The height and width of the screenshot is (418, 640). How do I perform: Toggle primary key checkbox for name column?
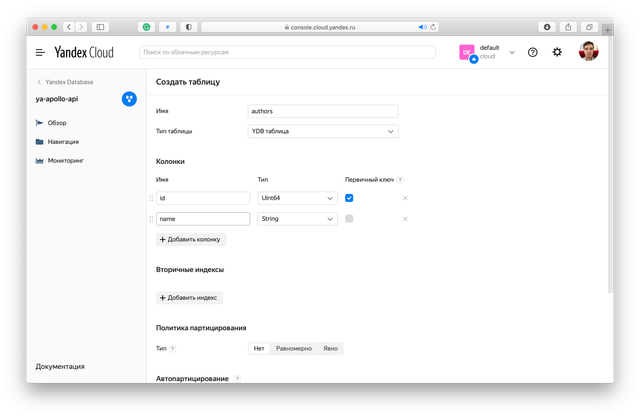[349, 218]
